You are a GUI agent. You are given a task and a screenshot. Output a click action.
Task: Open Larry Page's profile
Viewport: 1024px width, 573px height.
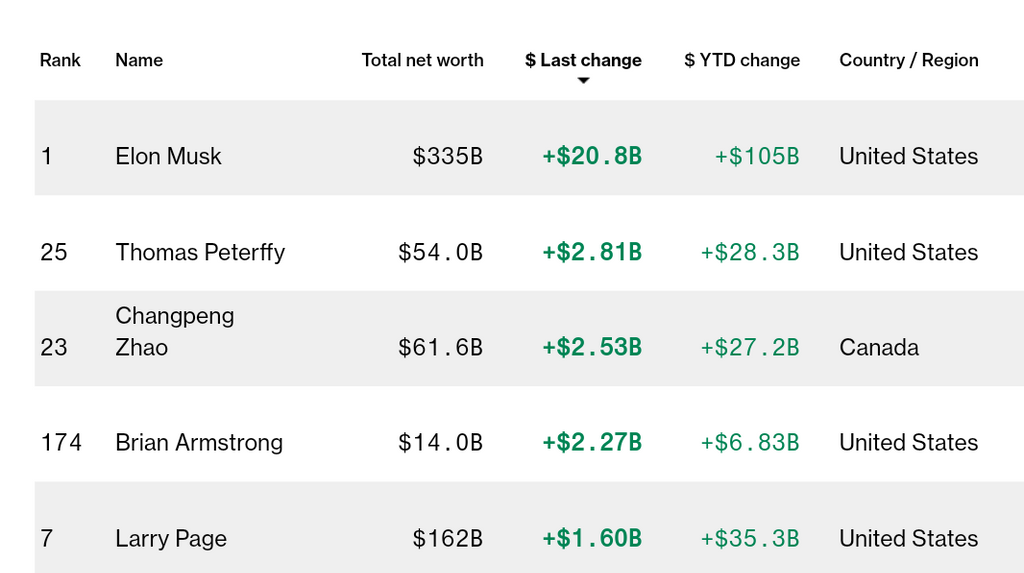(x=171, y=538)
